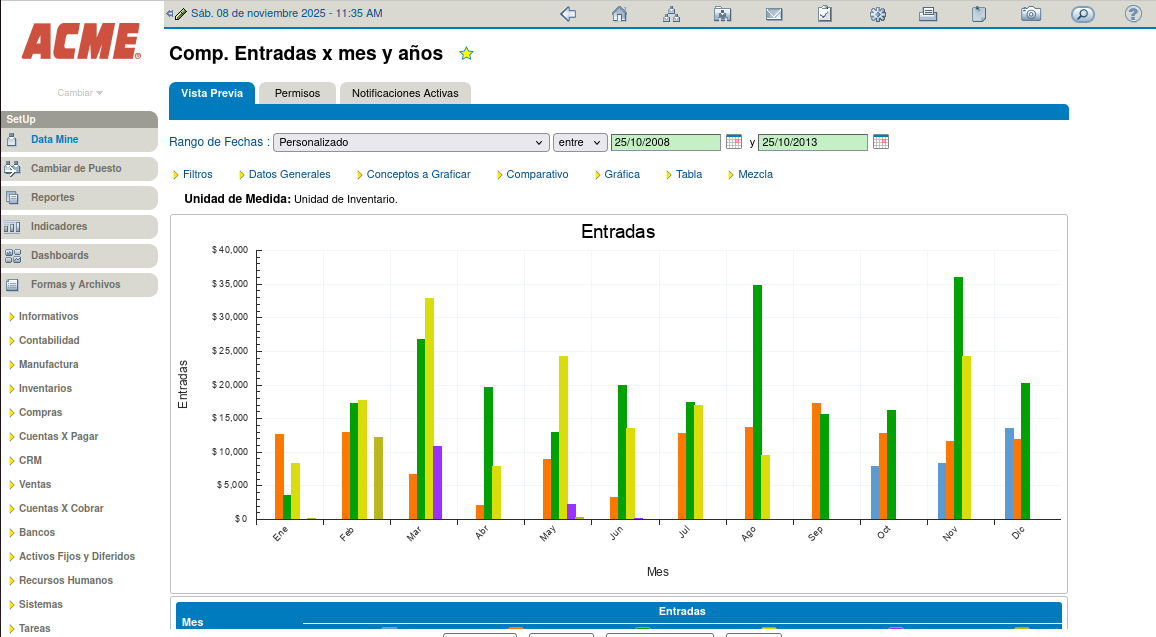Open the entre comparison dropdown

pos(580,142)
